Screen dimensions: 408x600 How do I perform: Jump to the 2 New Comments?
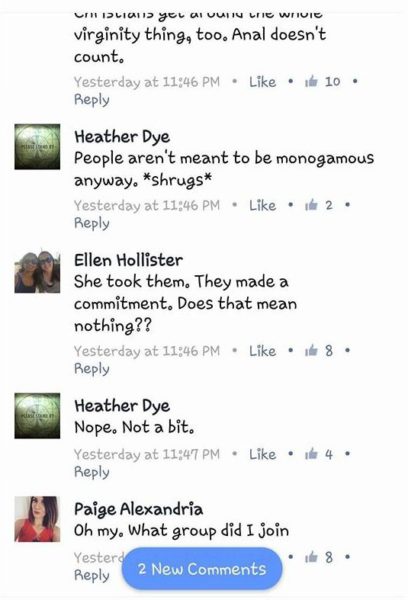pyautogui.click(x=202, y=569)
